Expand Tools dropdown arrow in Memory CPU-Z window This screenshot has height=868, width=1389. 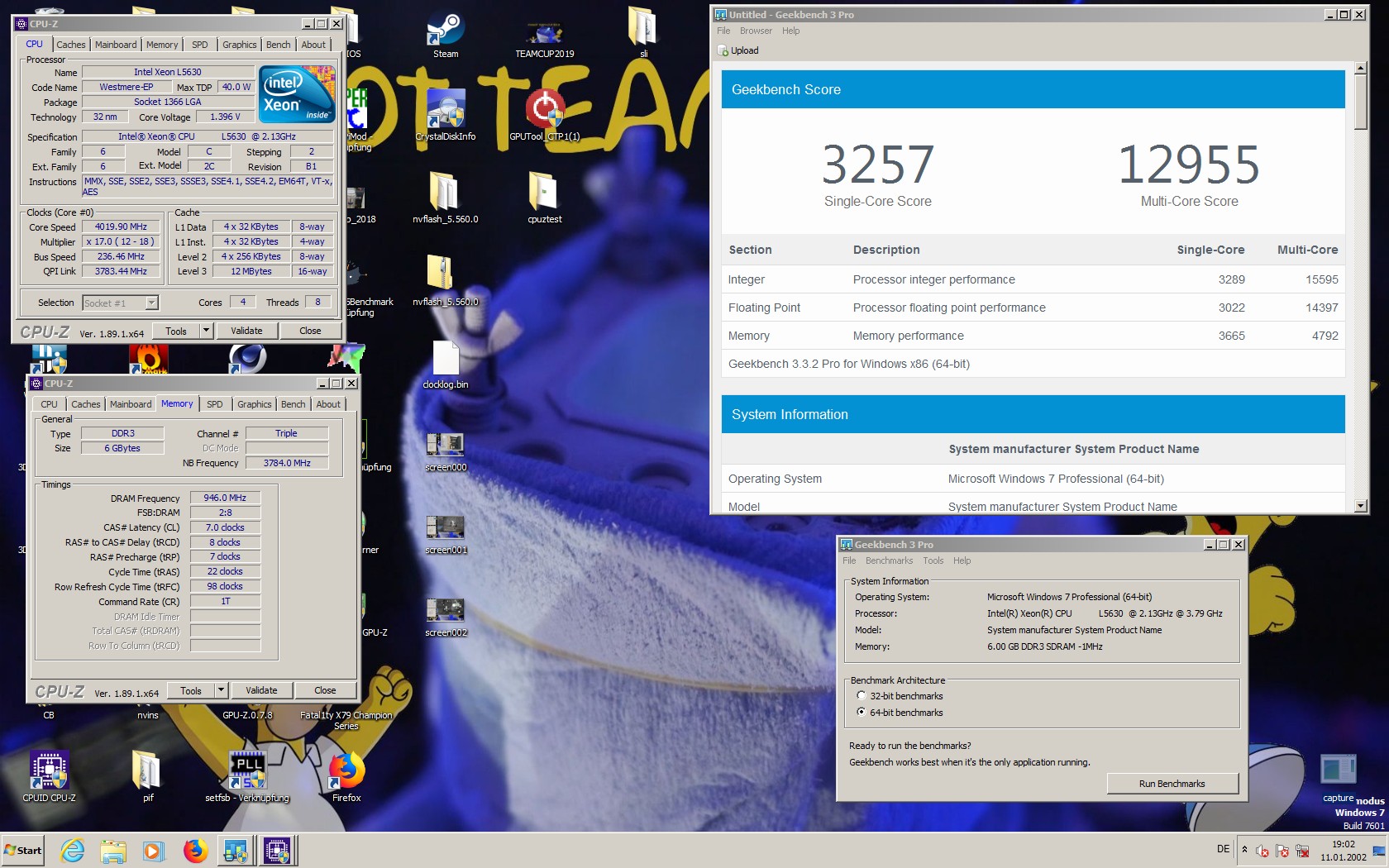click(221, 690)
